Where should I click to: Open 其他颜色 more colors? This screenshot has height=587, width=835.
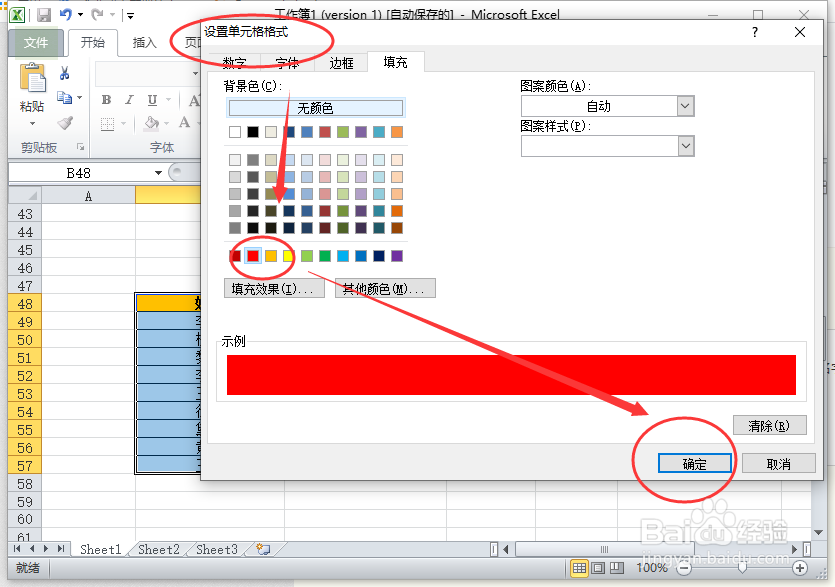click(x=385, y=288)
